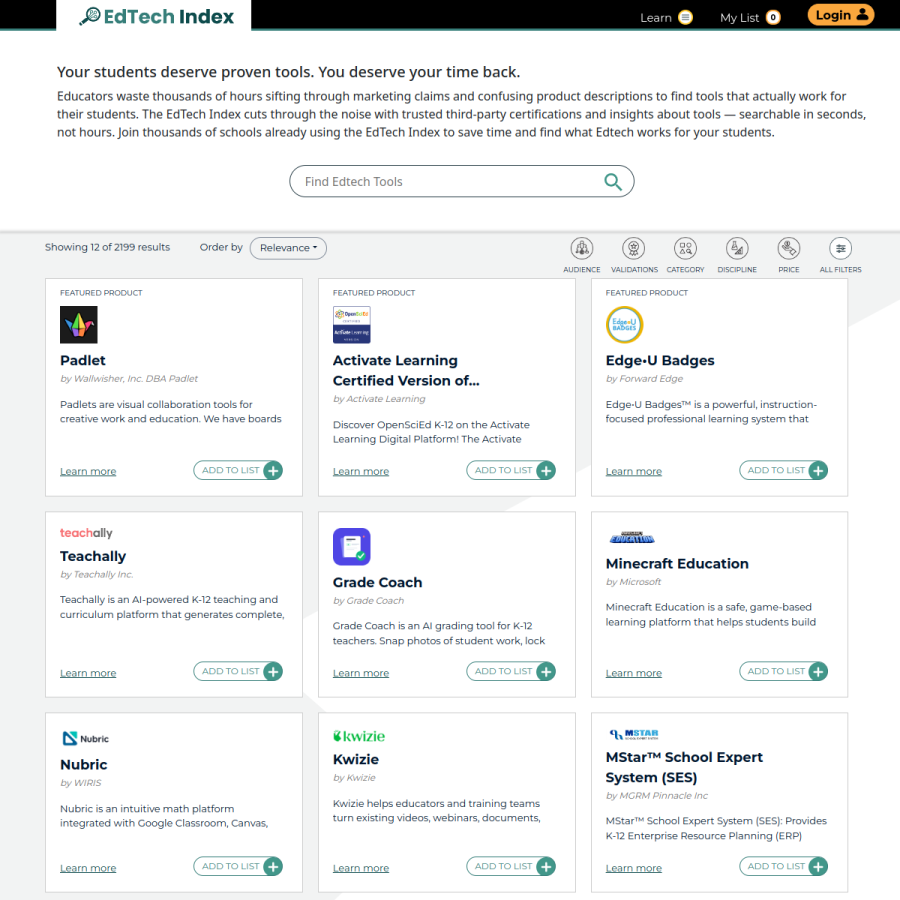Click the Login button
The image size is (900, 900).
click(840, 15)
